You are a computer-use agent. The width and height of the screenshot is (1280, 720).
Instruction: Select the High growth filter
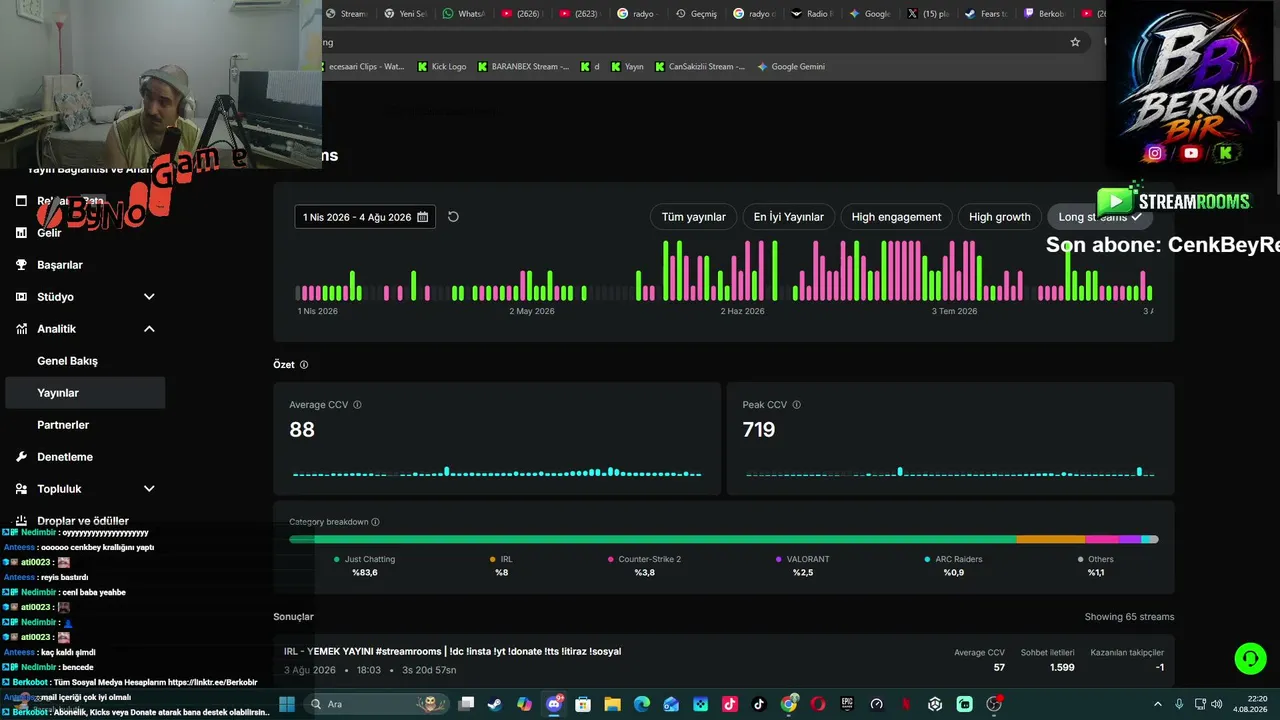pyautogui.click(x=999, y=217)
